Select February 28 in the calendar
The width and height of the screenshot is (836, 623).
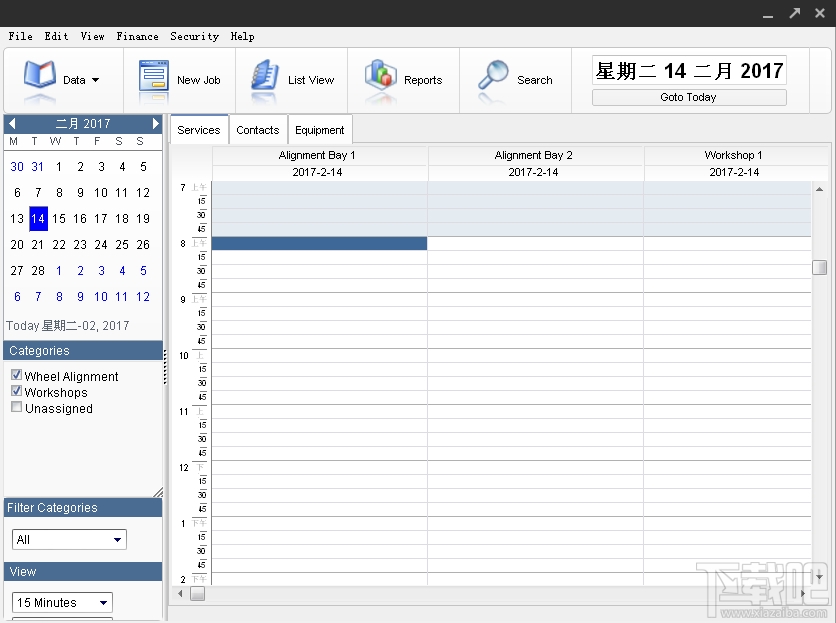coord(38,270)
